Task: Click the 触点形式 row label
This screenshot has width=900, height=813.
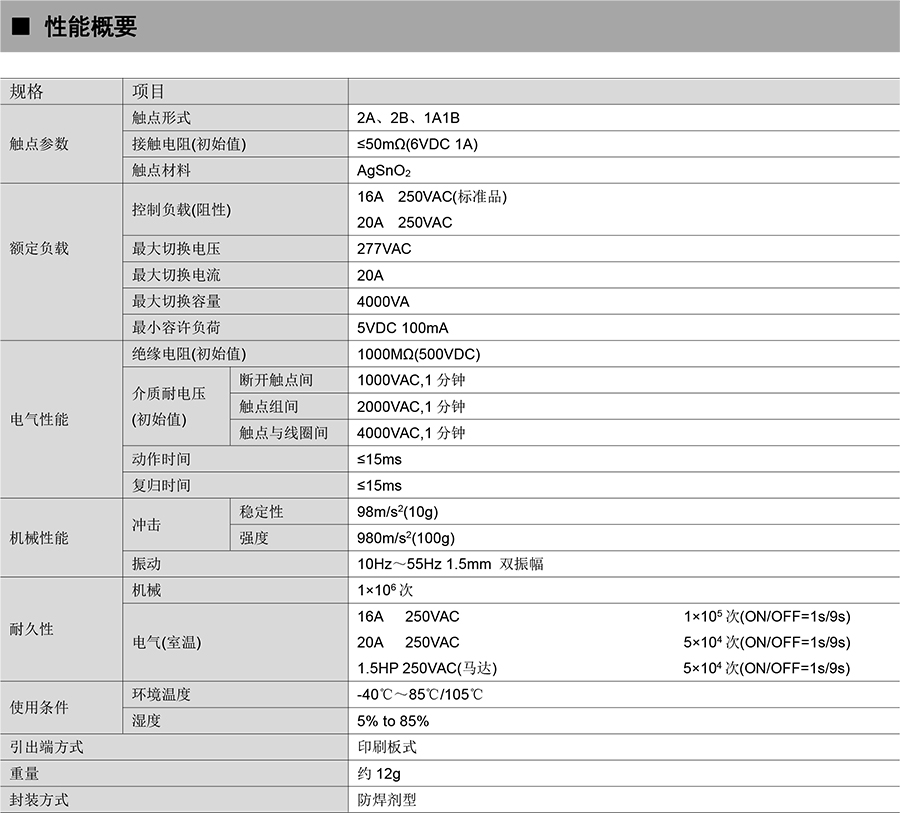Action: click(161, 118)
